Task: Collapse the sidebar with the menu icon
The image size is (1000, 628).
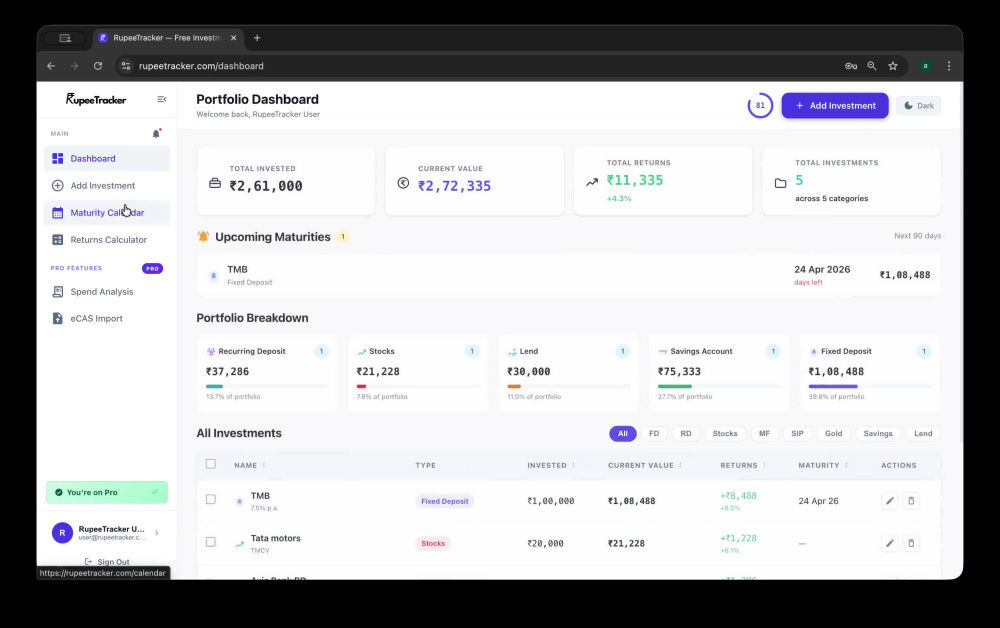Action: (x=161, y=99)
